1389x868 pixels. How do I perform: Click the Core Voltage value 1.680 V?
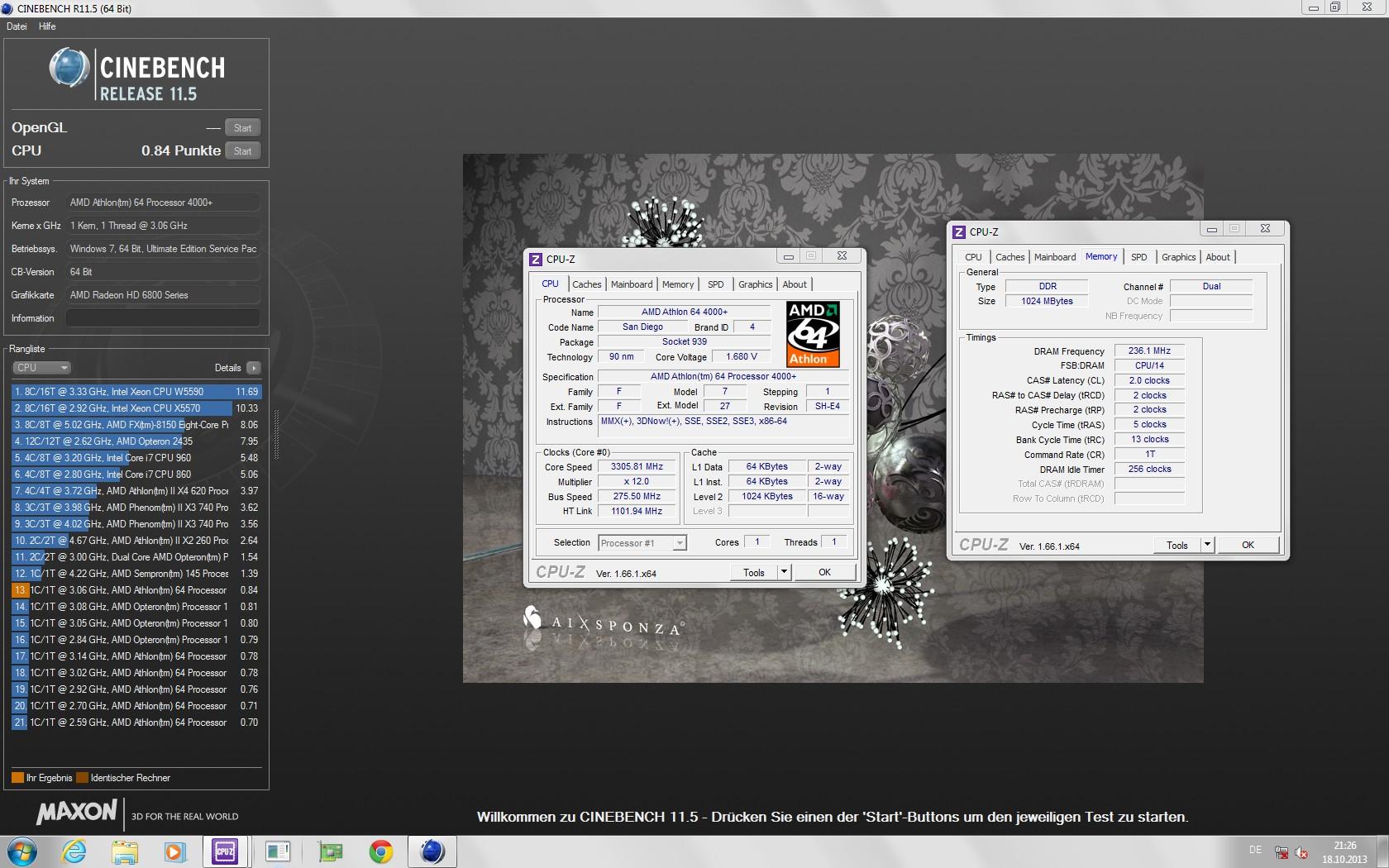tap(742, 357)
